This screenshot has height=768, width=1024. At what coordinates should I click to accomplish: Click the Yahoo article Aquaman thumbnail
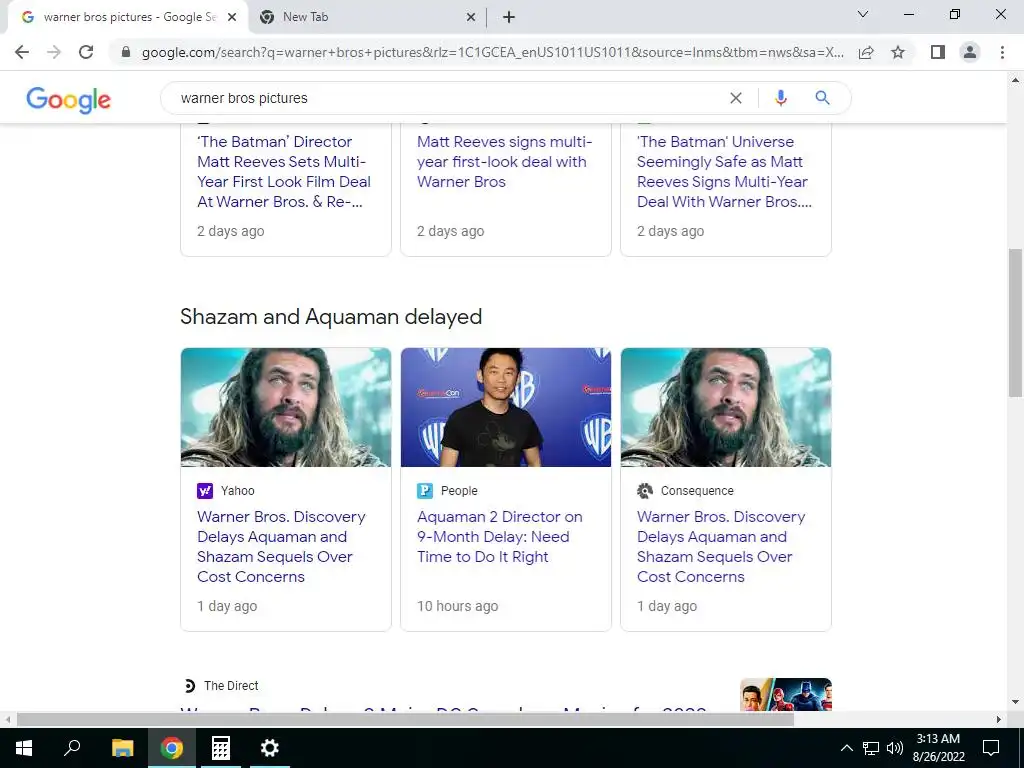tap(286, 408)
